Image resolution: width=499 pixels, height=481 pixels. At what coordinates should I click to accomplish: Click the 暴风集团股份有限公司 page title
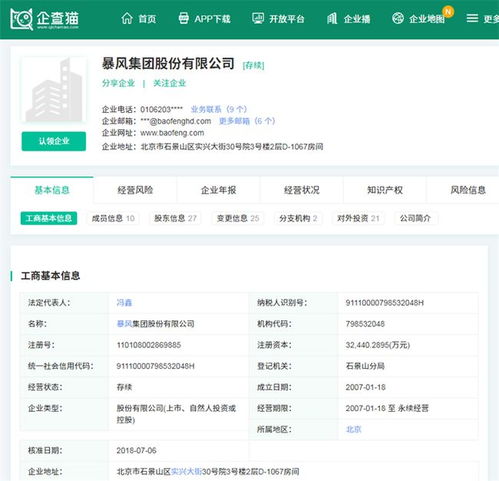click(168, 64)
